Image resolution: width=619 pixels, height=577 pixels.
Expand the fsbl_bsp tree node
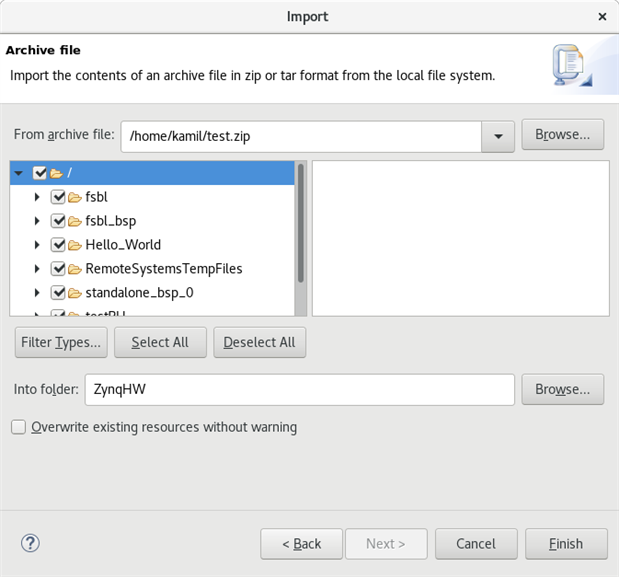point(37,221)
